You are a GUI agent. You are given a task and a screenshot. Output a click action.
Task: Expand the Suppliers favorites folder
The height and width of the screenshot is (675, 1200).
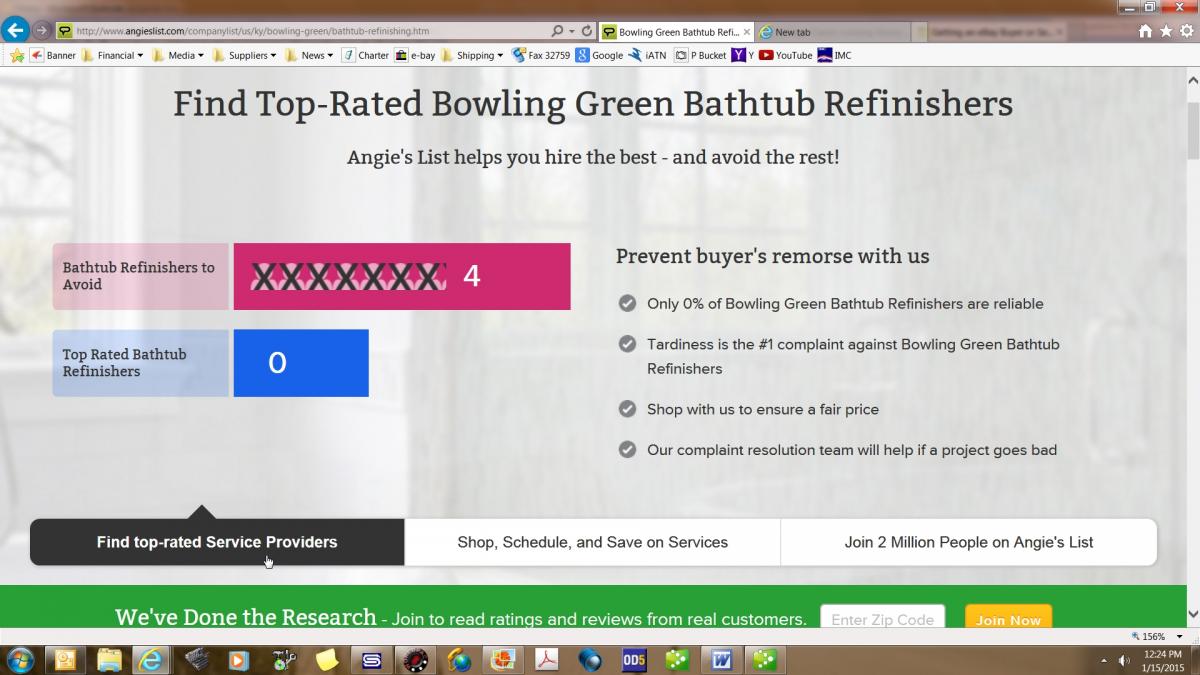pyautogui.click(x=245, y=55)
